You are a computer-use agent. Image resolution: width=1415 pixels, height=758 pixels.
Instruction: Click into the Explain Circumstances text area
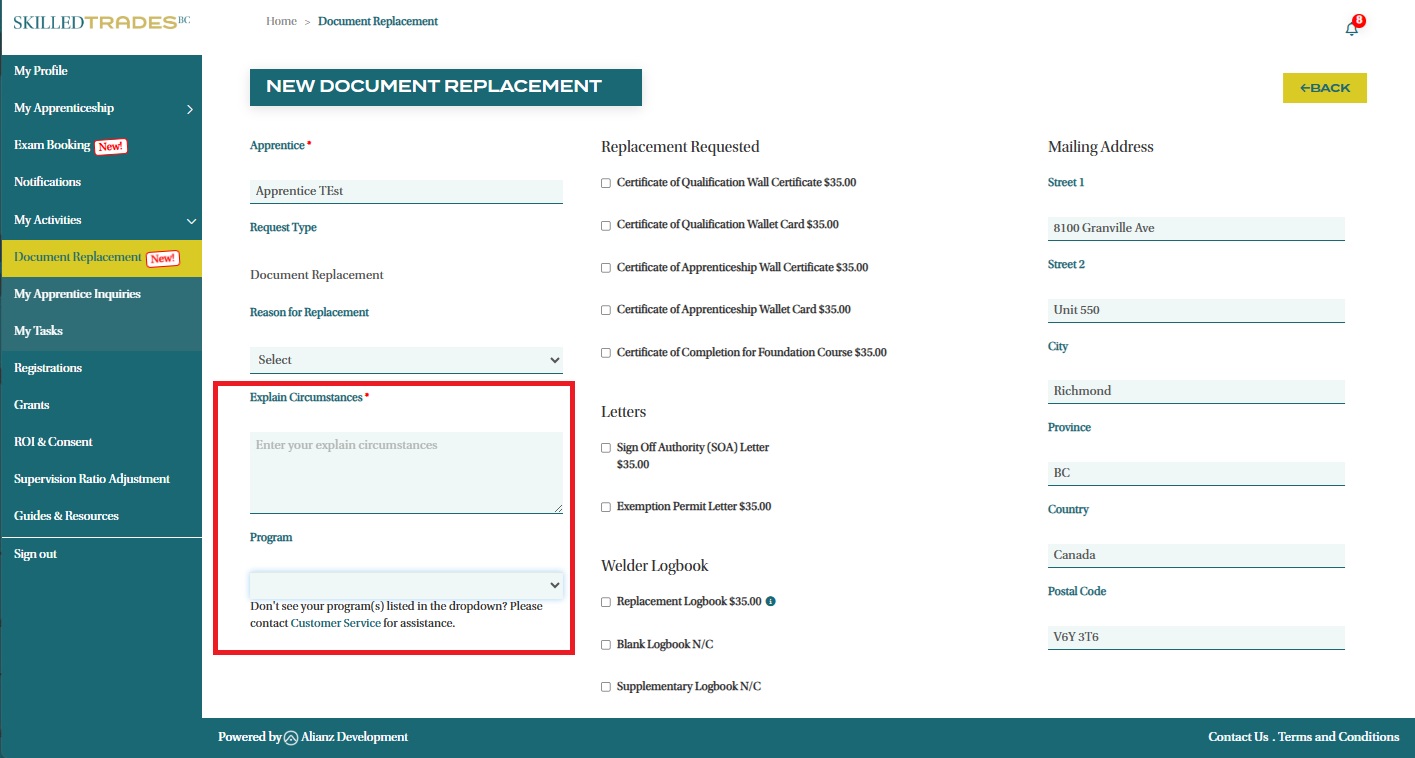tap(406, 472)
